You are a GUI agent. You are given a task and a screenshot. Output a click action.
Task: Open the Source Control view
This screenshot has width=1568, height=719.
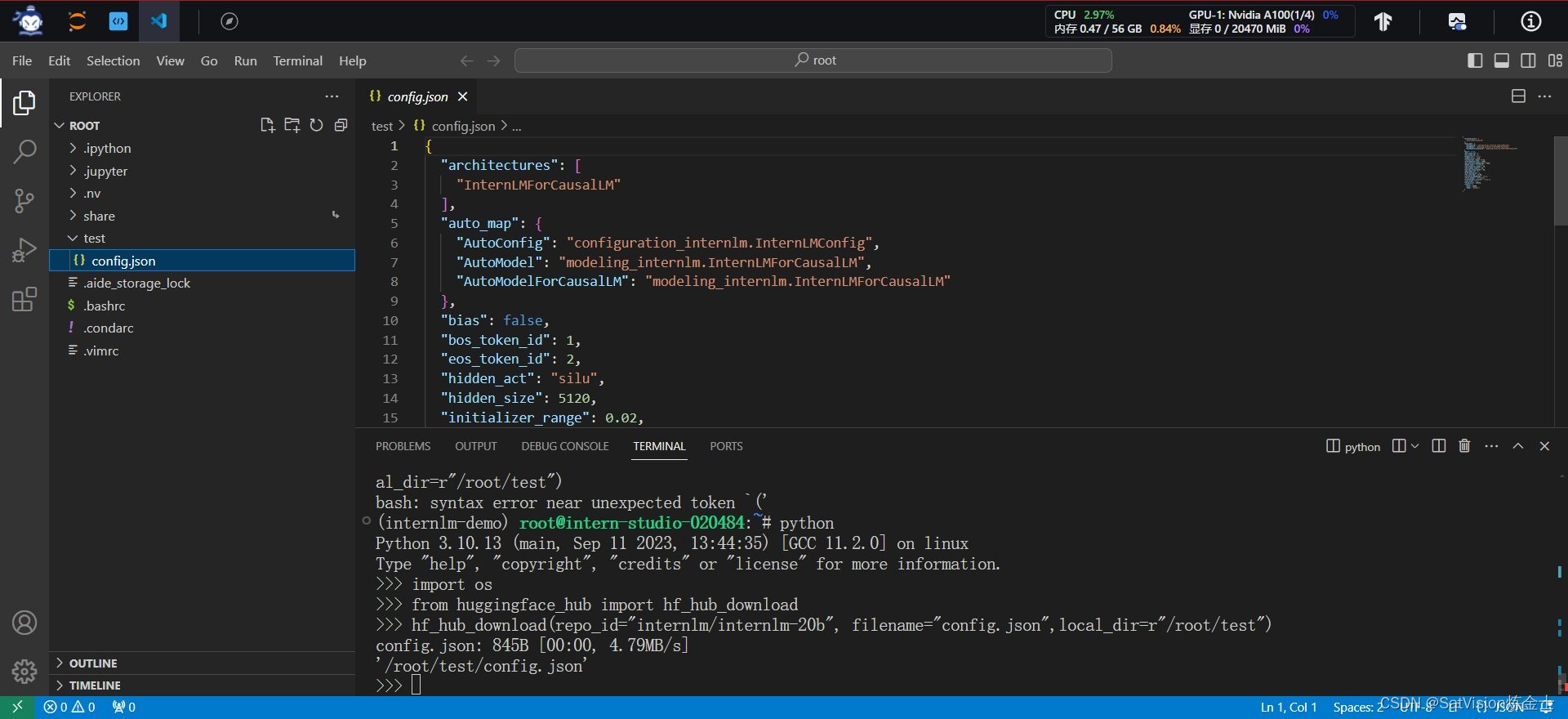tap(24, 200)
